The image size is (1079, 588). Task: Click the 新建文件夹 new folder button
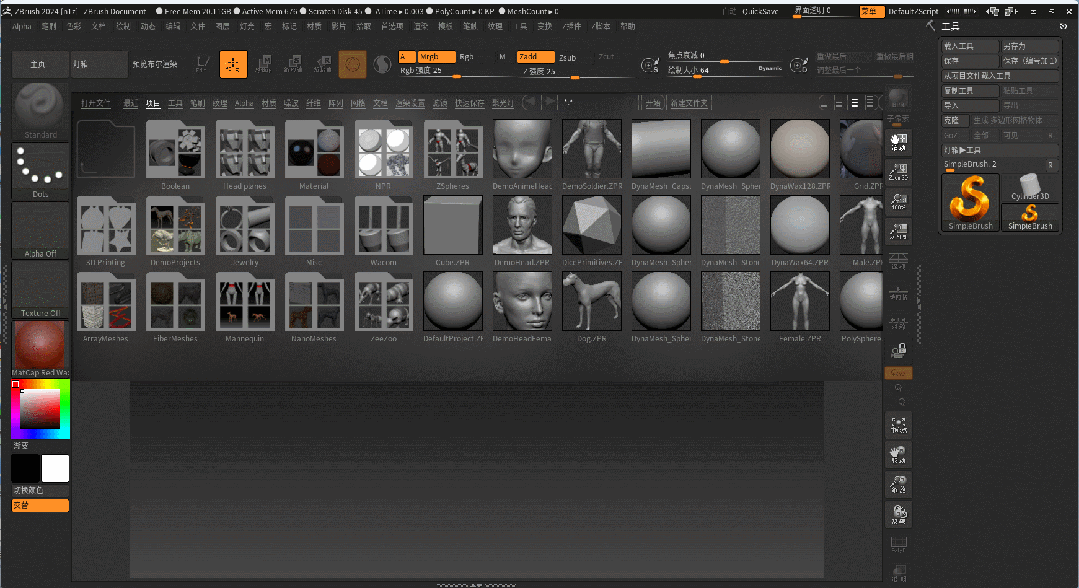(x=689, y=103)
